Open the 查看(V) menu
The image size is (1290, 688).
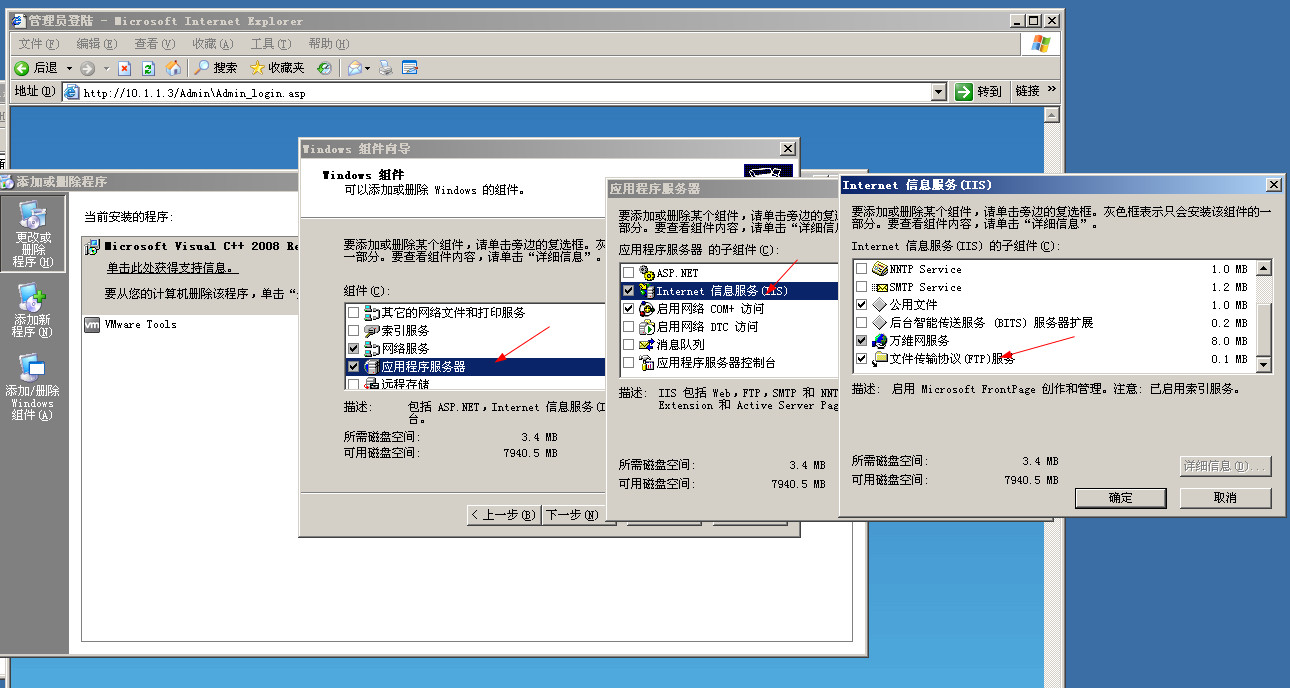click(x=154, y=44)
